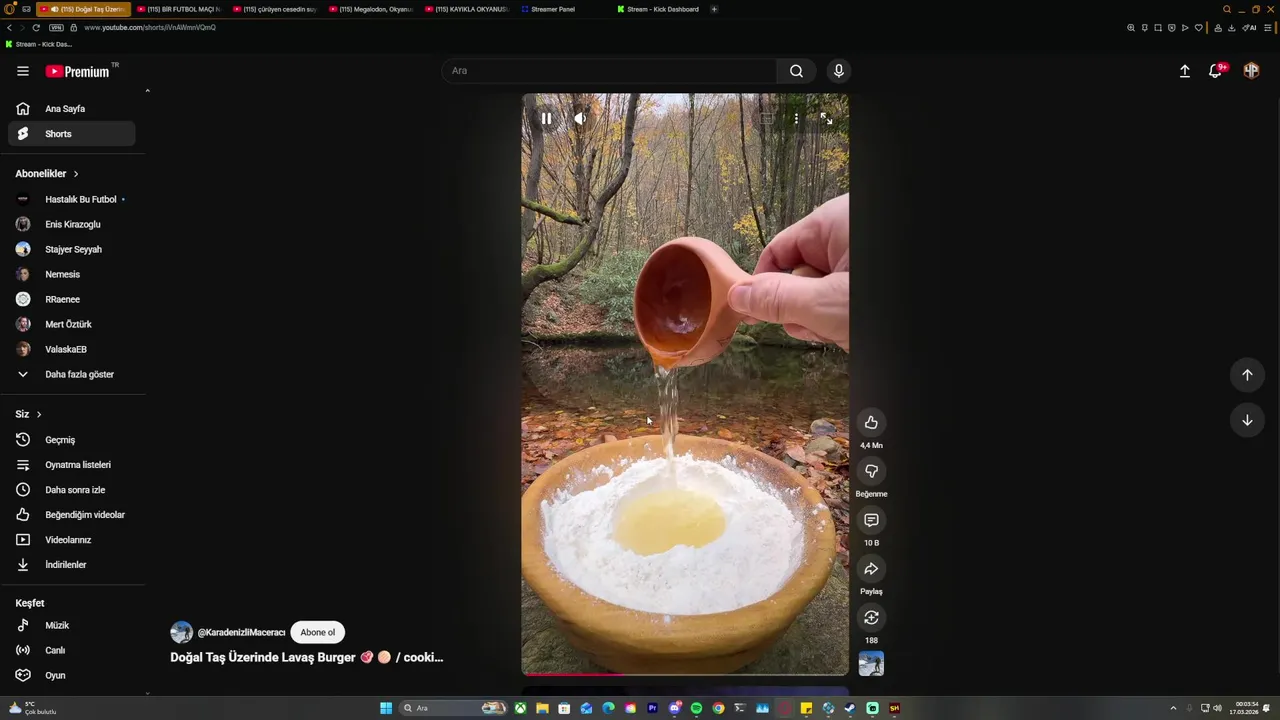Open İndirilenler downloads
The height and width of the screenshot is (720, 1280).
[72, 565]
